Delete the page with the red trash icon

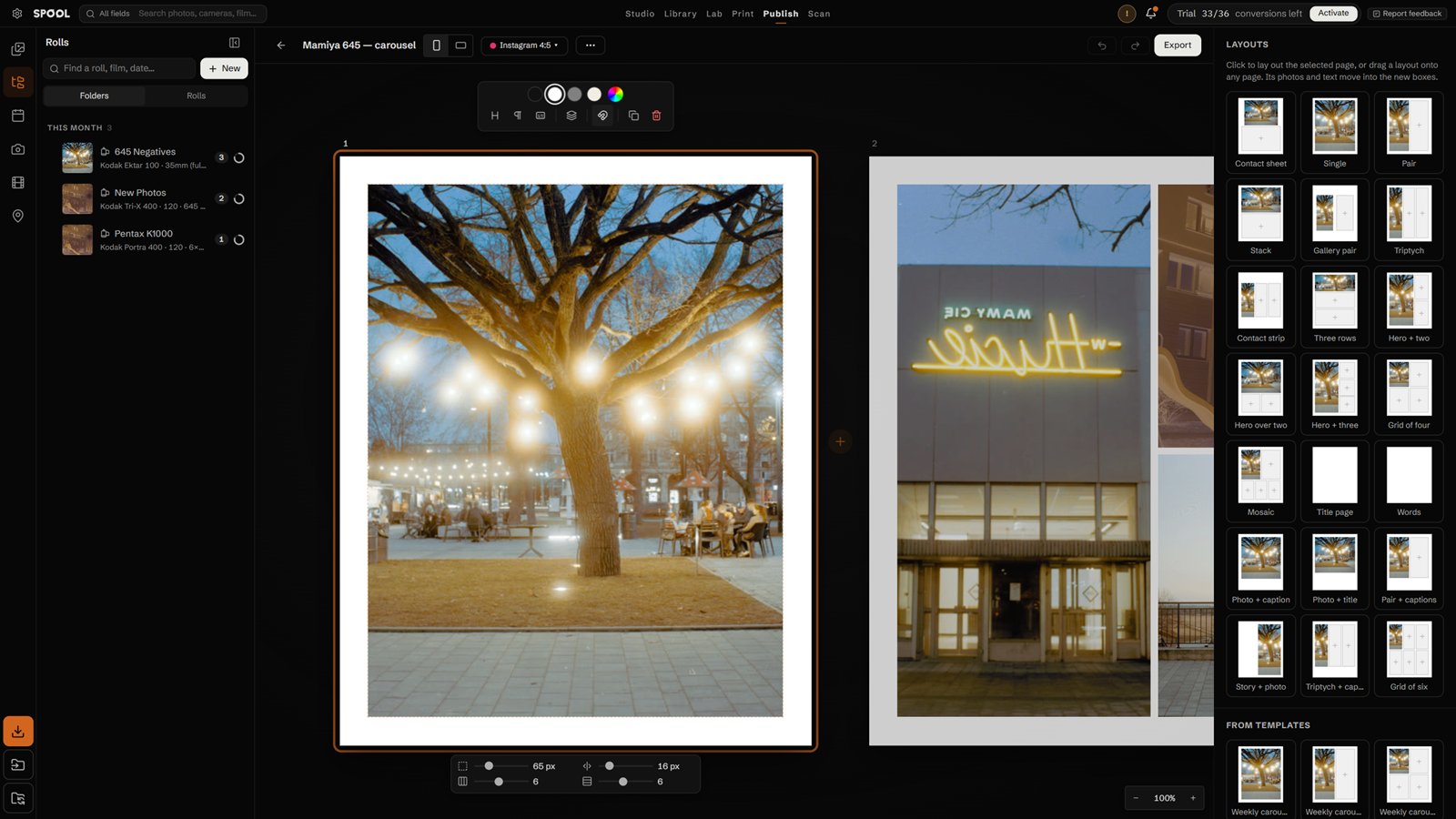[656, 116]
